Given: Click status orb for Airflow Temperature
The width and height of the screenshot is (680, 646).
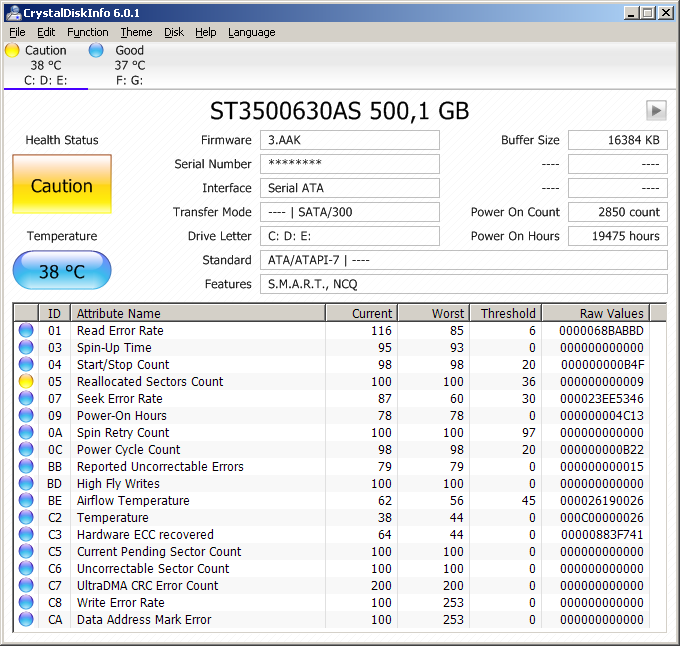Looking at the screenshot, I should pos(26,500).
